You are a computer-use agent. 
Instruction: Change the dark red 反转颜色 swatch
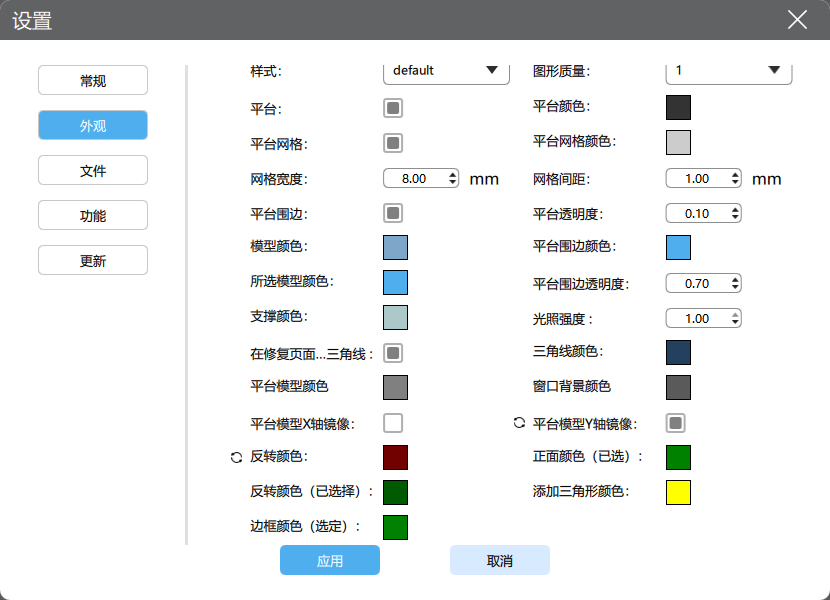click(395, 457)
